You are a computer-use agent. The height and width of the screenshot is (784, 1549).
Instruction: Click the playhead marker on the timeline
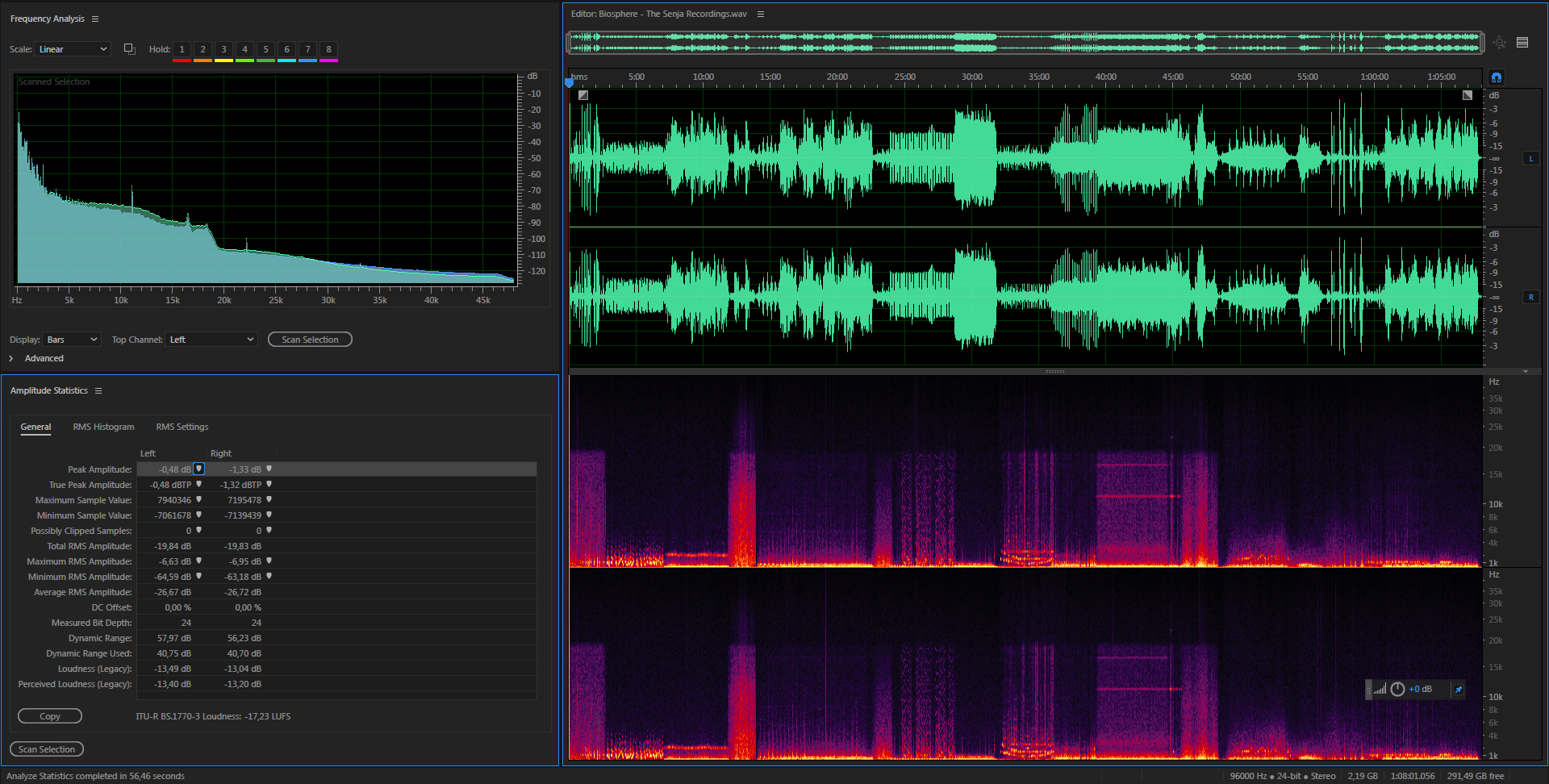click(569, 82)
